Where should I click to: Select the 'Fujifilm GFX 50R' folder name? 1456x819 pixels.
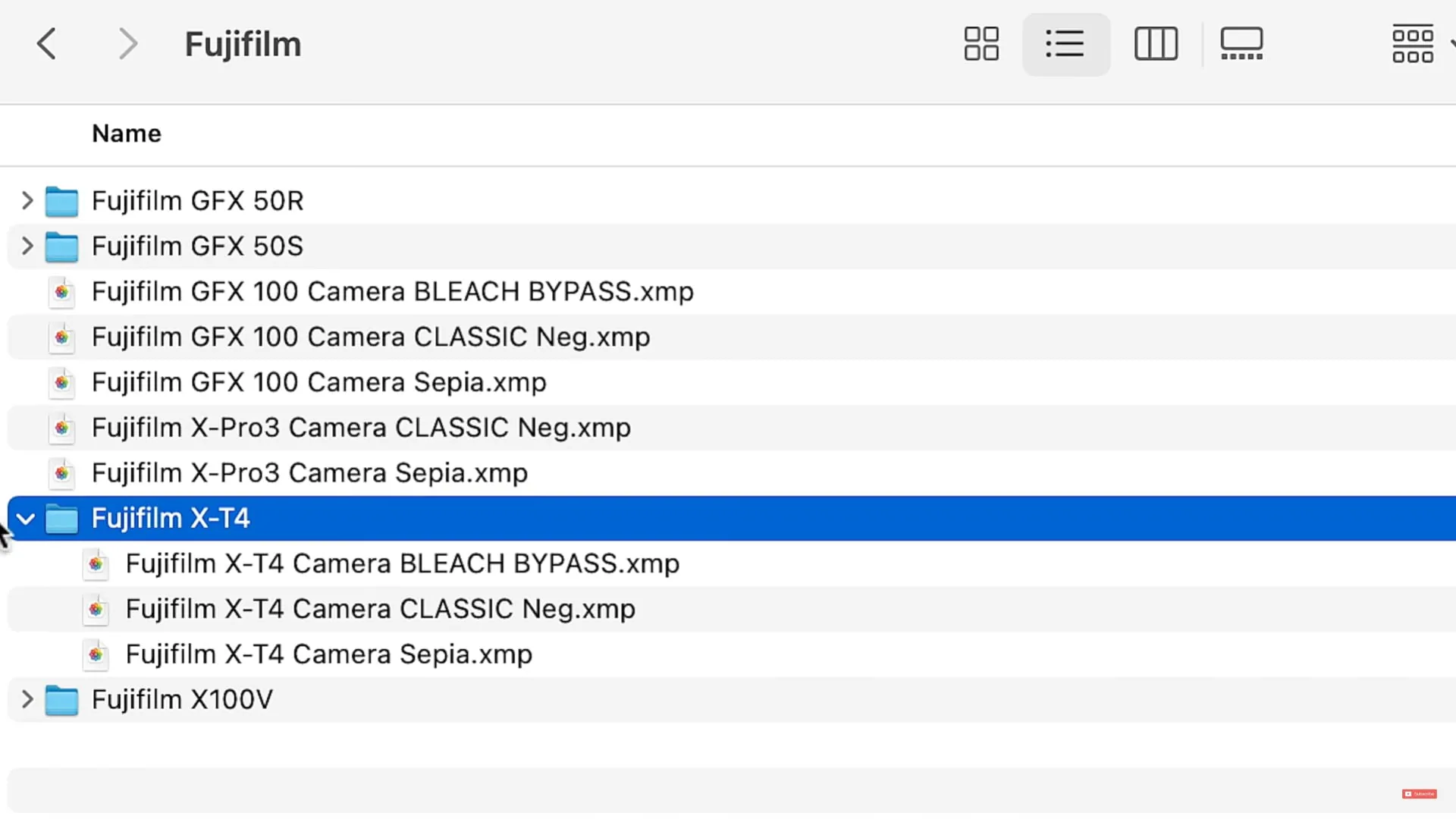click(x=197, y=201)
